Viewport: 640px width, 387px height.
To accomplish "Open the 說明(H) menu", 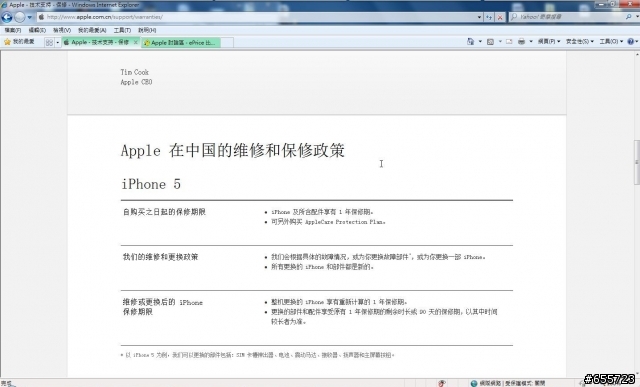I will pos(147,30).
